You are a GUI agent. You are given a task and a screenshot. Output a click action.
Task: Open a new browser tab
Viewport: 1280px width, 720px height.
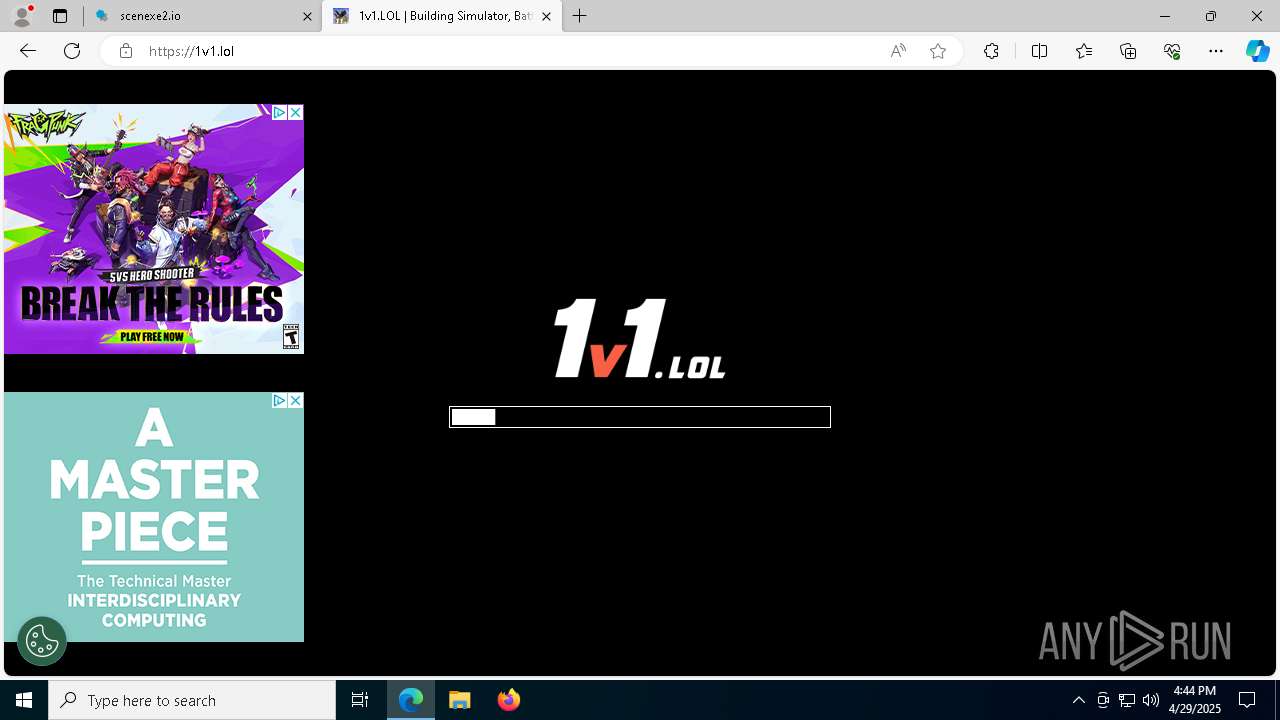point(580,16)
